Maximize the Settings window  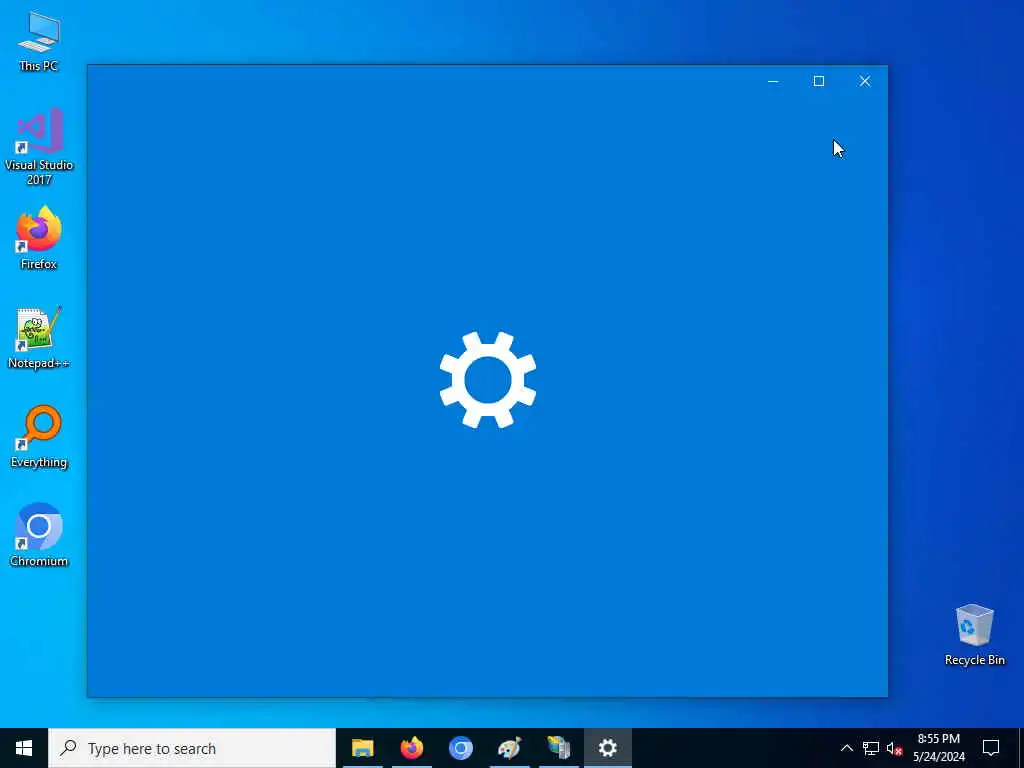818,81
